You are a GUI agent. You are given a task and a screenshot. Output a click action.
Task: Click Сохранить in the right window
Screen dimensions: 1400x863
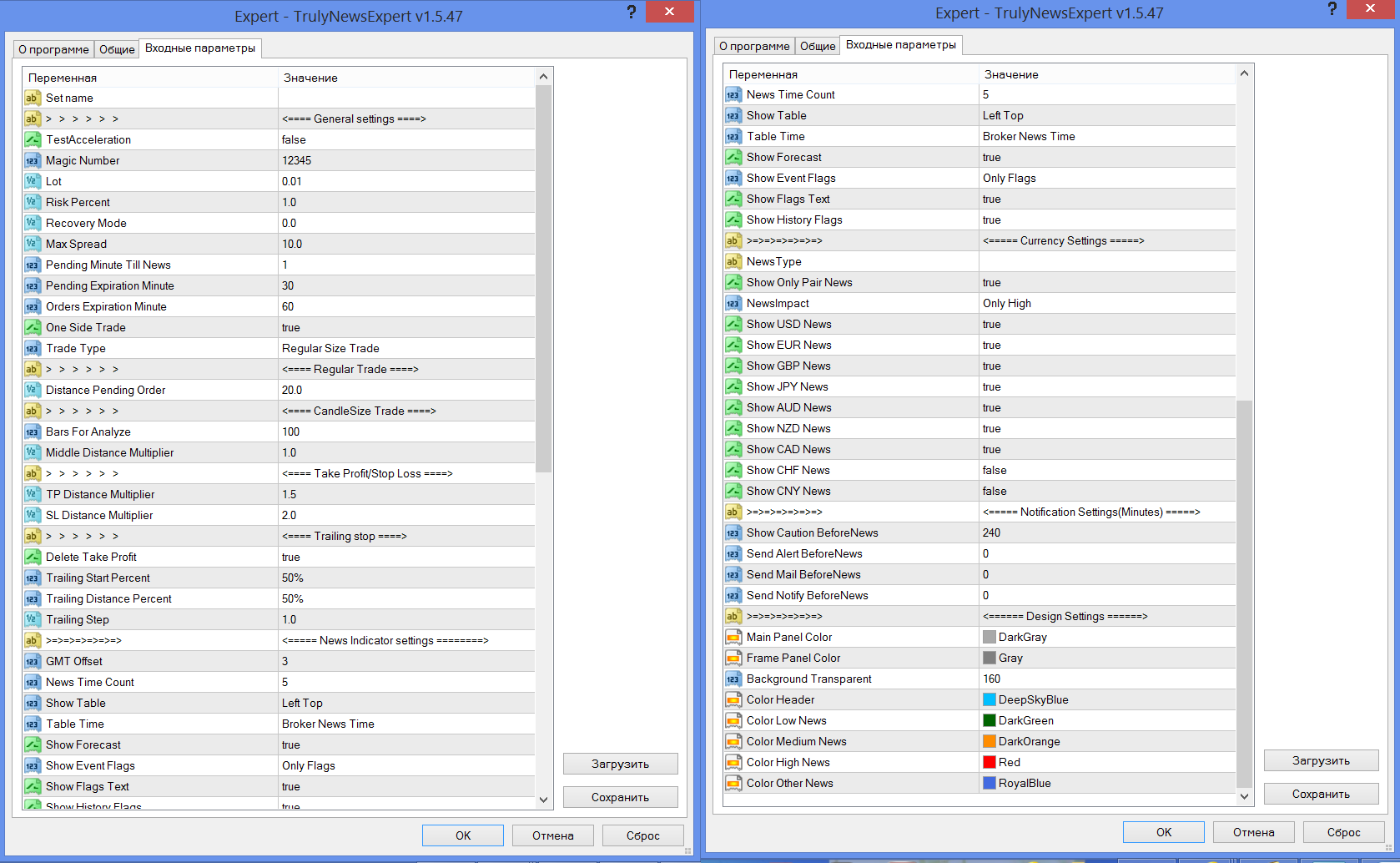pos(1321,794)
